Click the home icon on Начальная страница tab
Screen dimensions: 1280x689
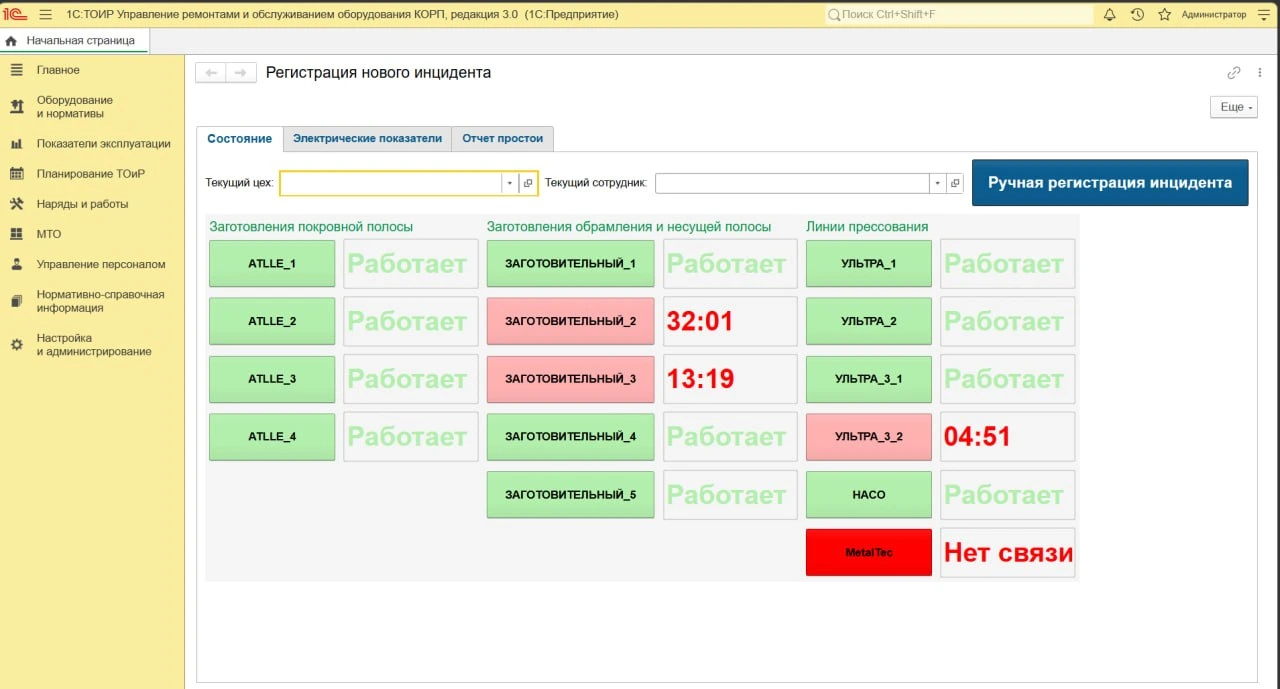pos(12,41)
